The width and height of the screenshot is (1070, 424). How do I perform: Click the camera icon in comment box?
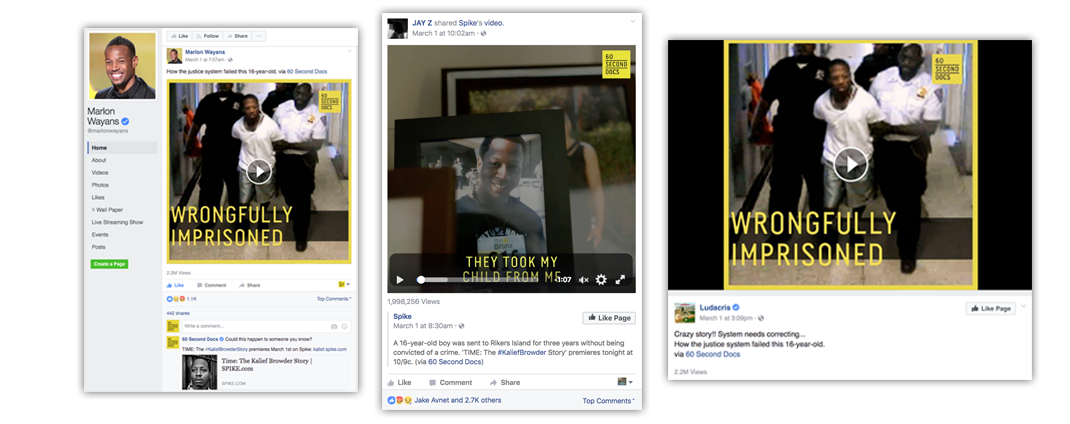334,326
